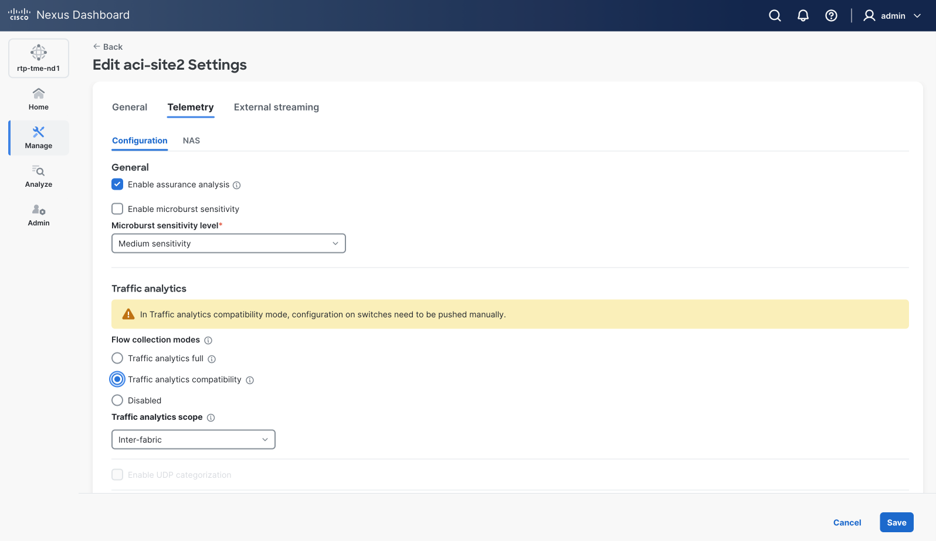This screenshot has height=541, width=936.
Task: Click the Nexus Dashboard title
Action: 83,15
